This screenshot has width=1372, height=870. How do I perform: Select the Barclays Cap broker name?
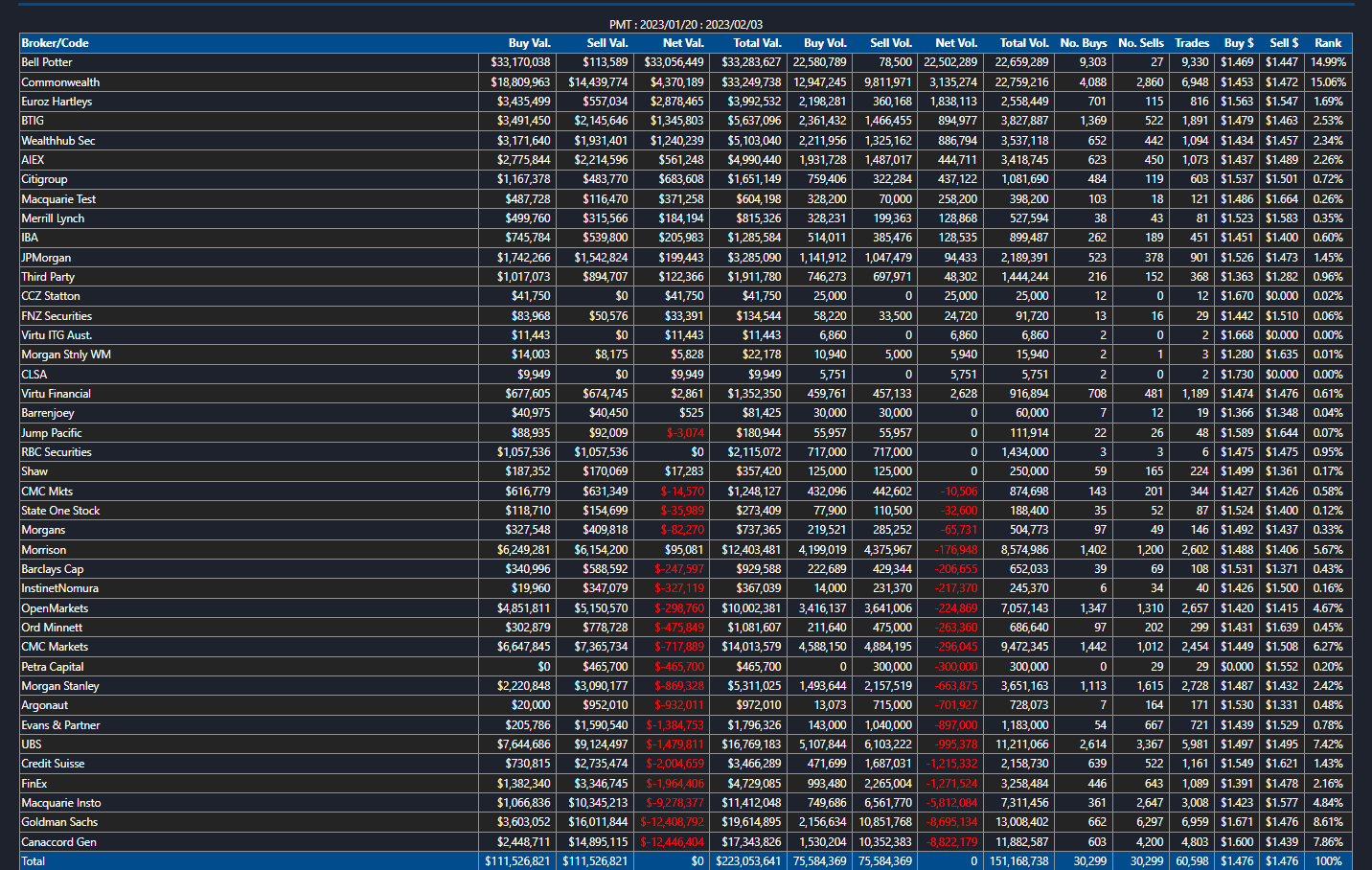pyautogui.click(x=53, y=569)
